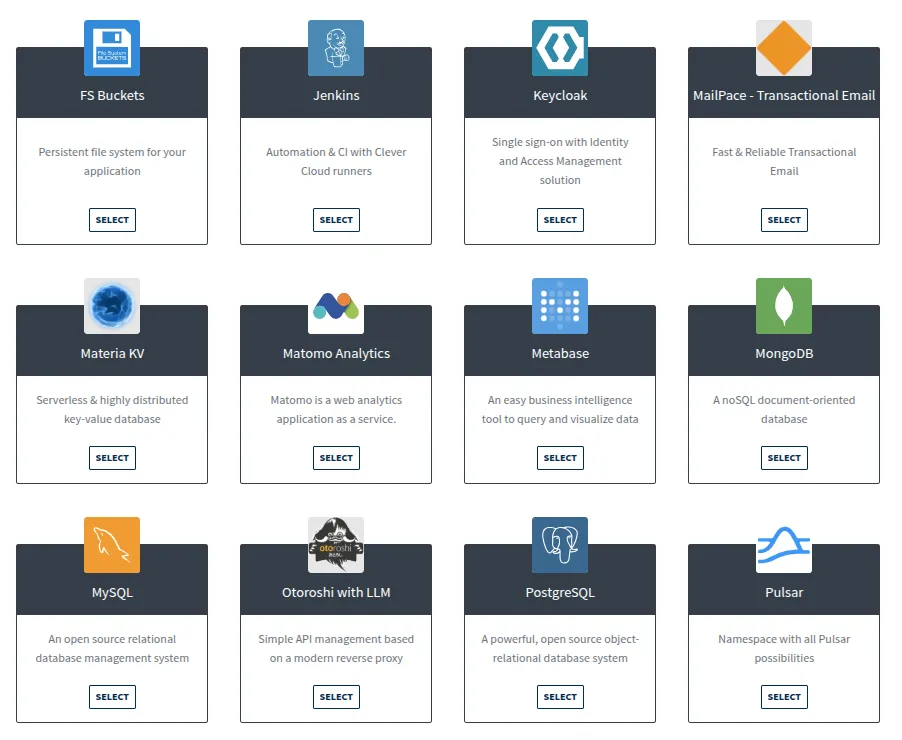Click the 'MySQL' card title

[112, 593]
